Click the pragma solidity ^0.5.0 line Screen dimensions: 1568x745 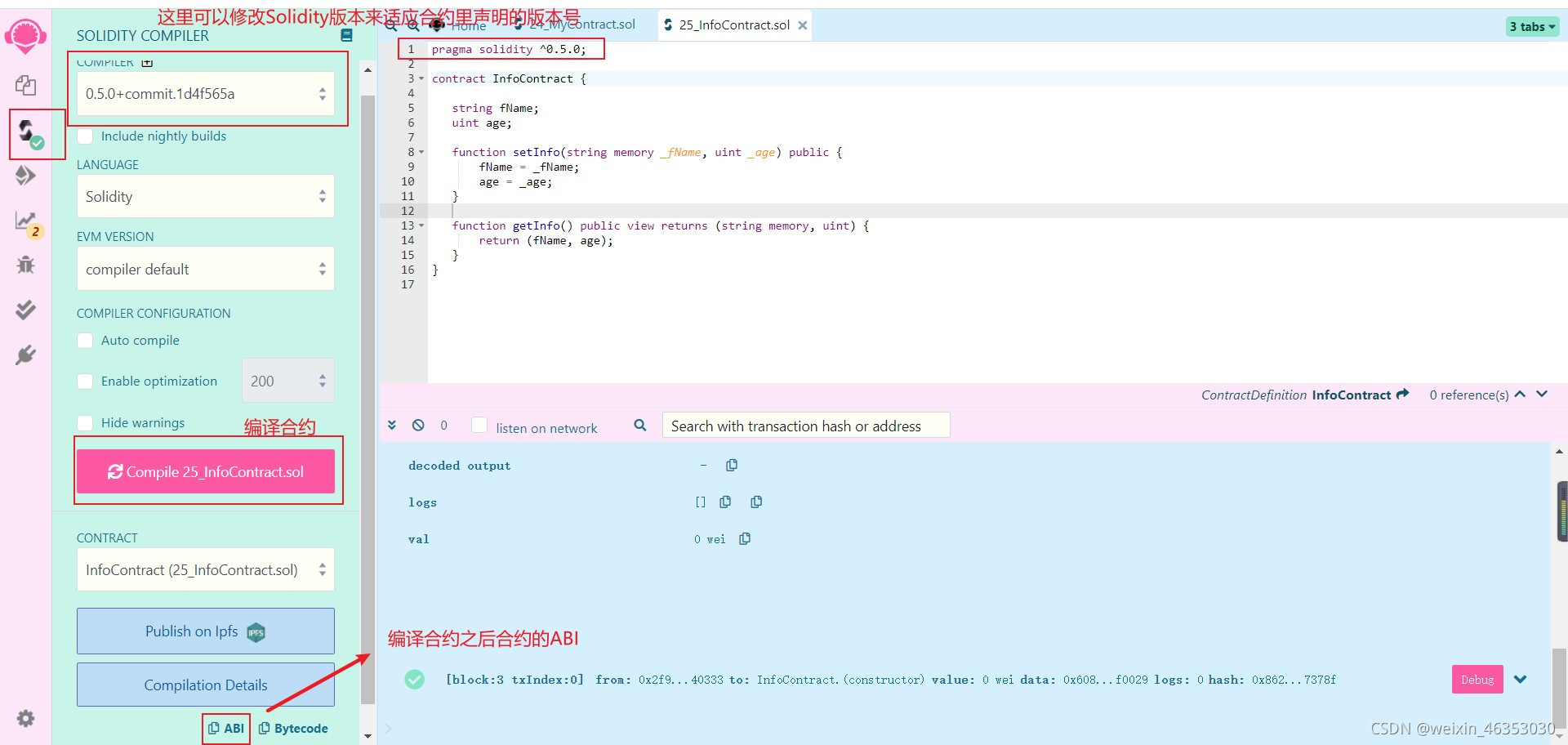coord(508,49)
